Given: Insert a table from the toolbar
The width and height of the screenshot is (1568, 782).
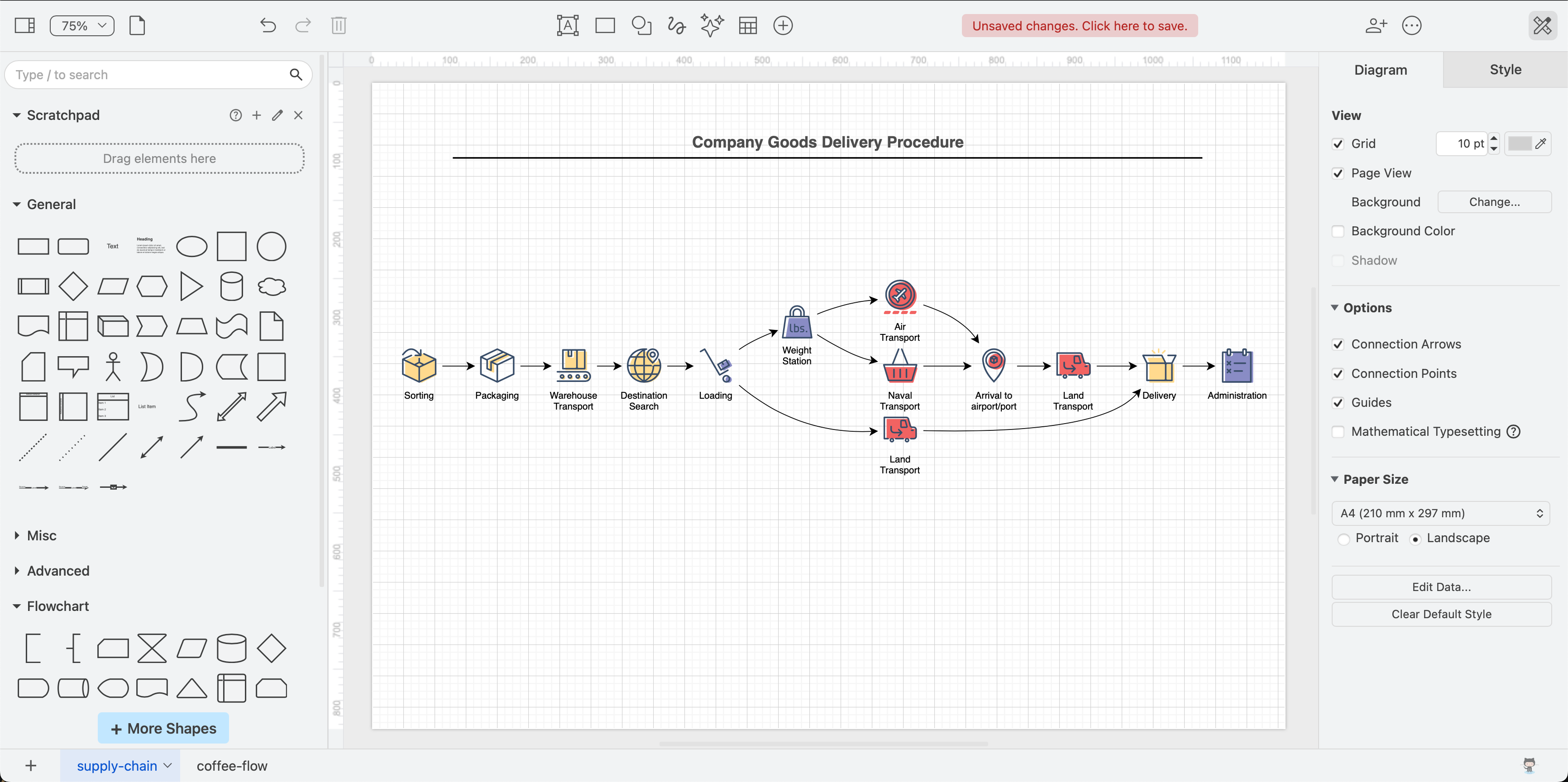Looking at the screenshot, I should (x=747, y=25).
